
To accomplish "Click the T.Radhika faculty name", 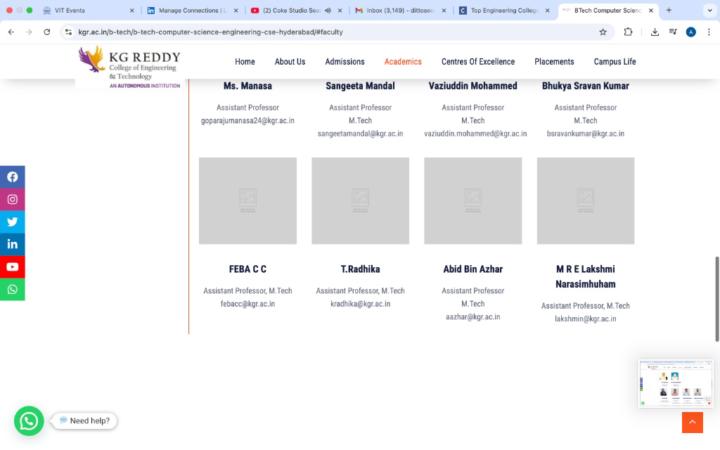I will [x=360, y=269].
